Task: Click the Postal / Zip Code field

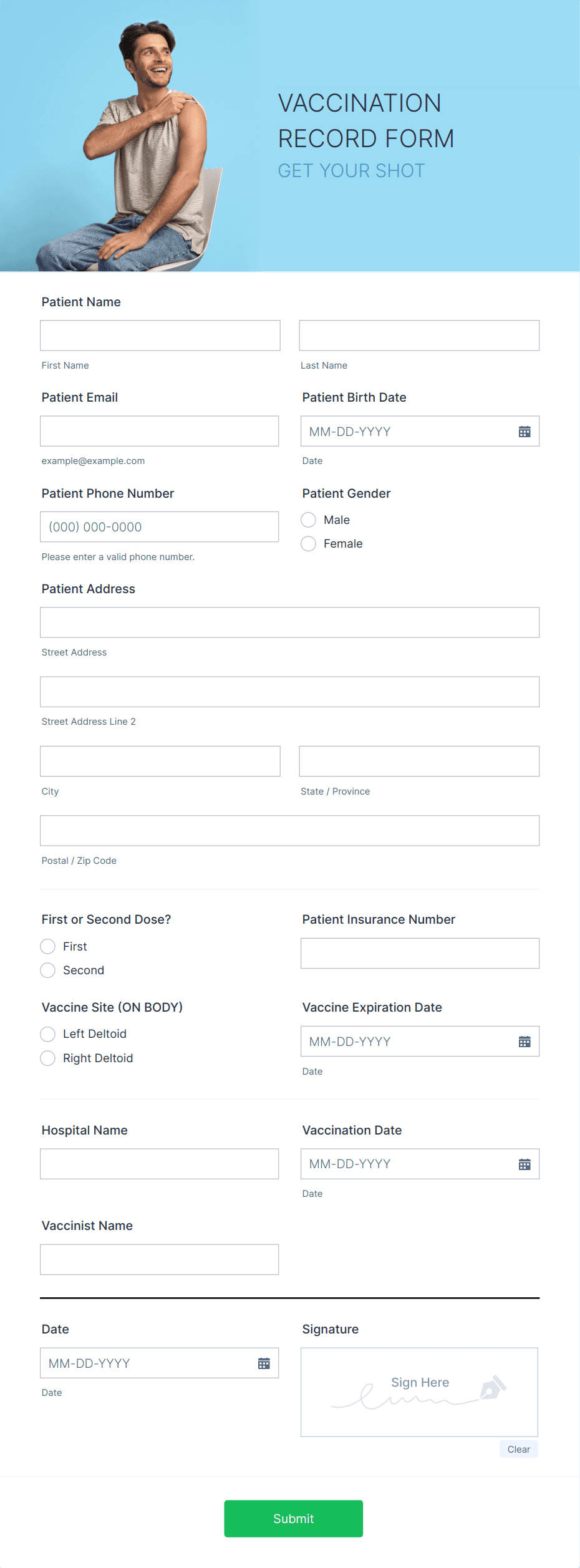Action: click(289, 830)
